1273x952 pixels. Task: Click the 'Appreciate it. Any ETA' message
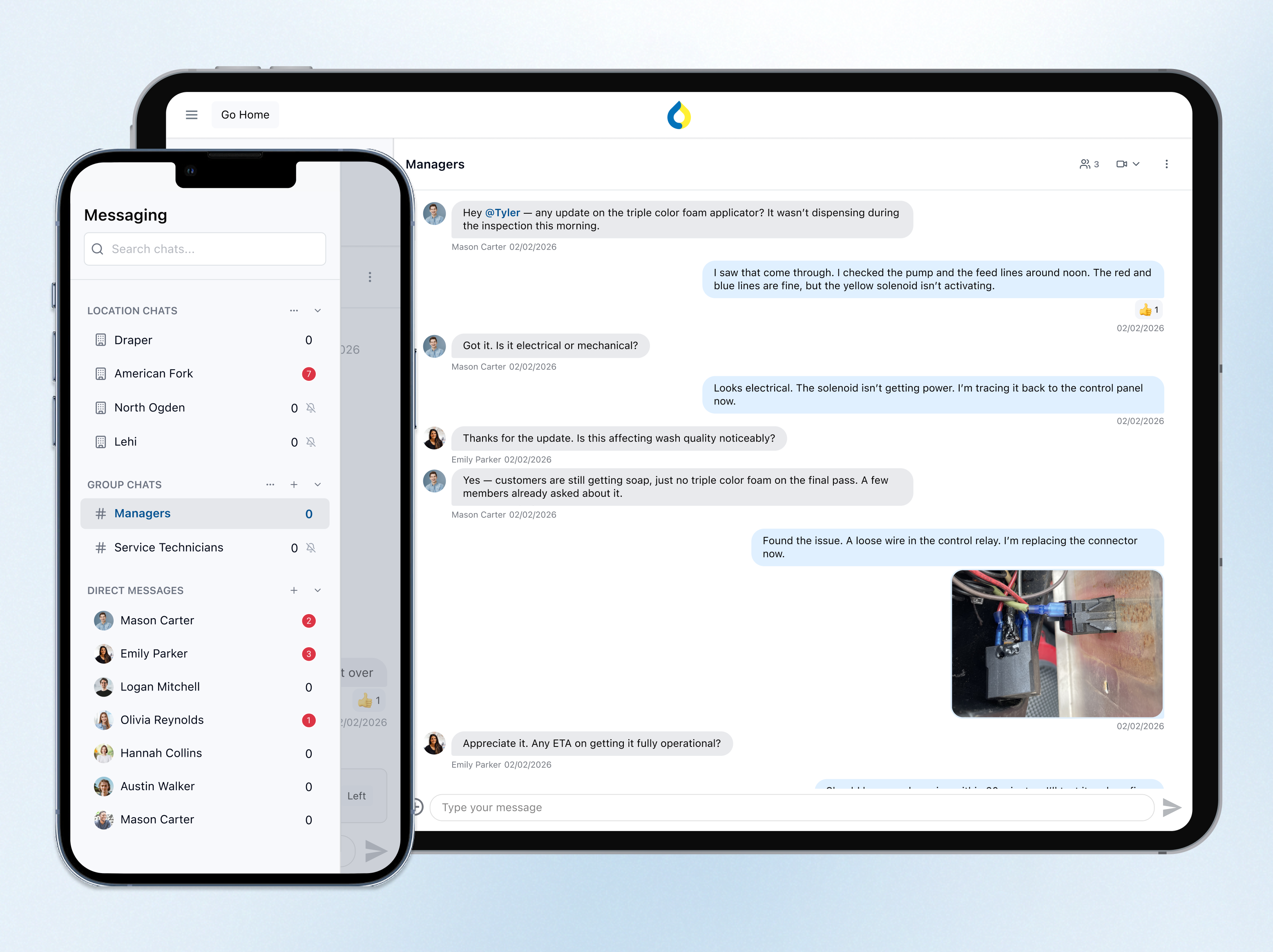[x=592, y=743]
